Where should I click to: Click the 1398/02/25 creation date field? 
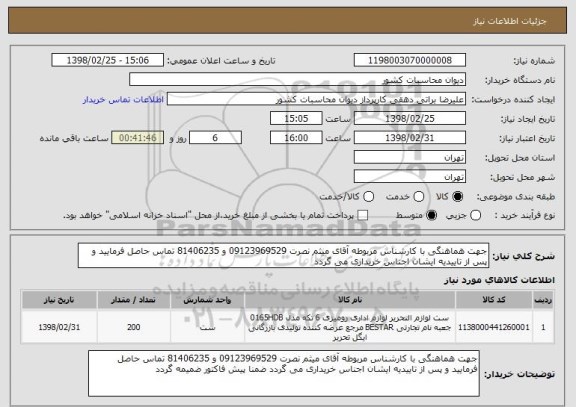[410, 119]
